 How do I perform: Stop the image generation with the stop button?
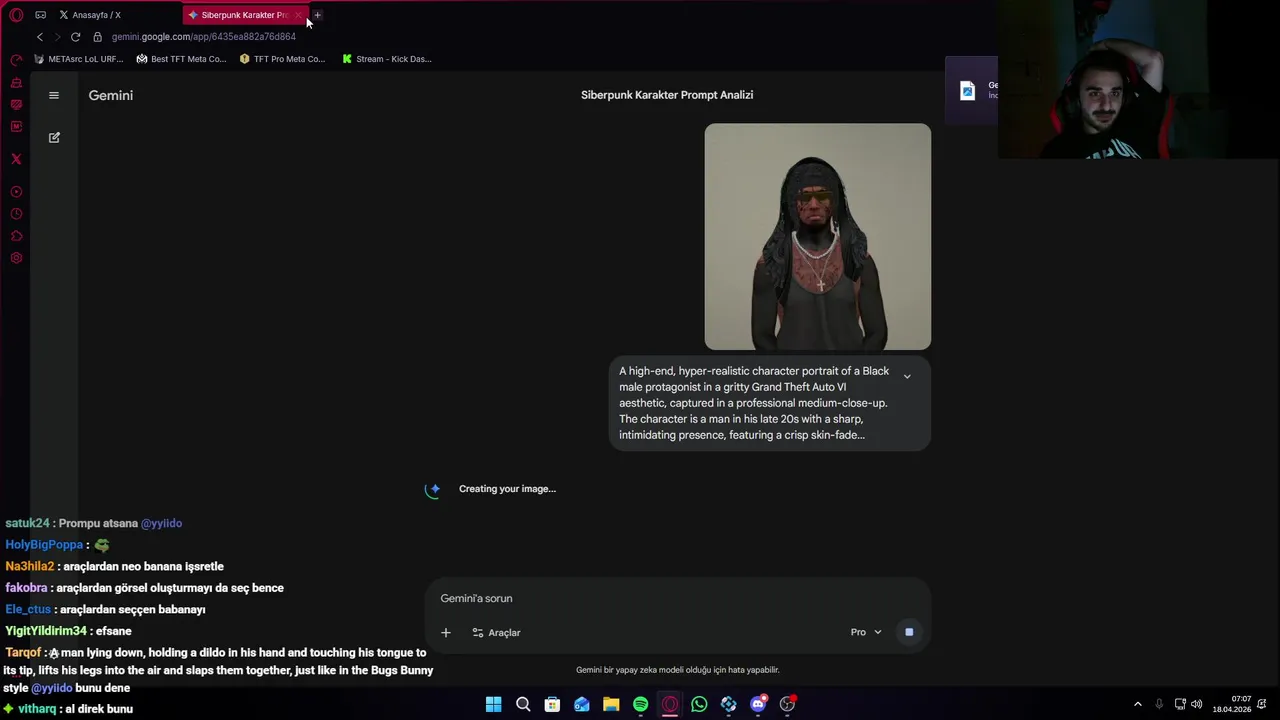(908, 632)
